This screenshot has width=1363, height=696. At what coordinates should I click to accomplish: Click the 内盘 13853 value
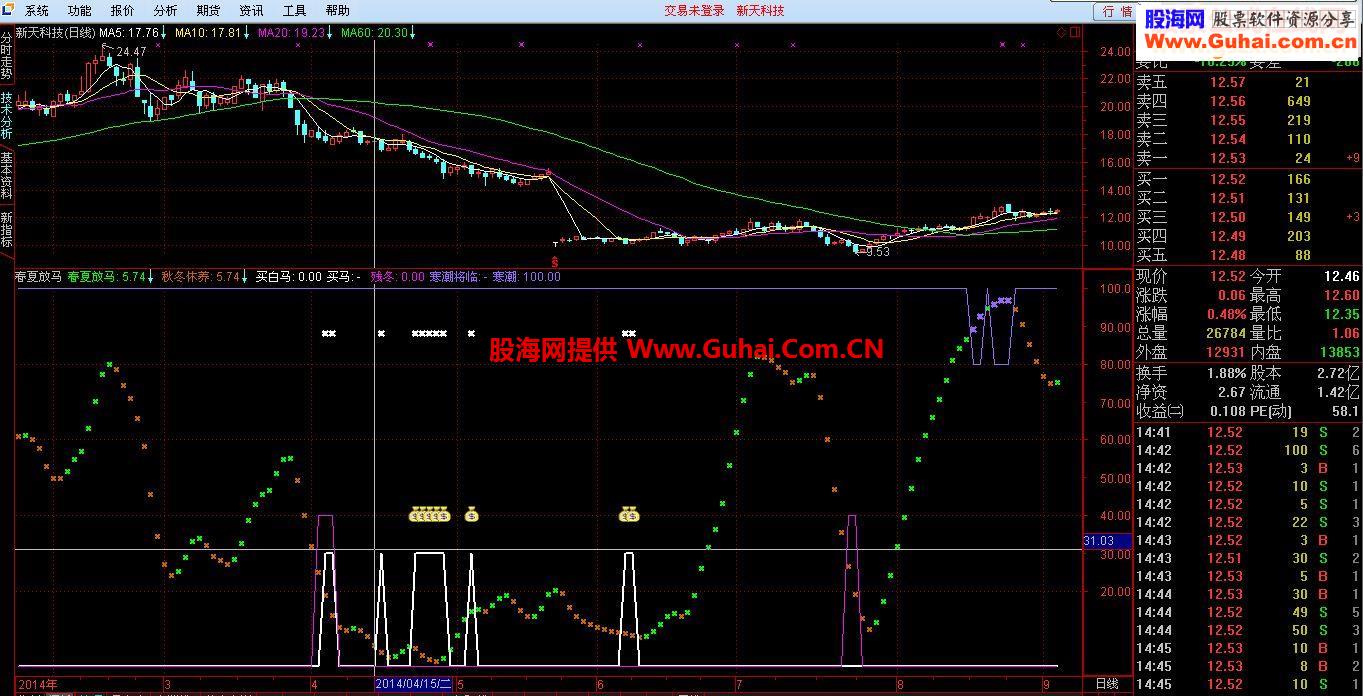pos(1338,352)
